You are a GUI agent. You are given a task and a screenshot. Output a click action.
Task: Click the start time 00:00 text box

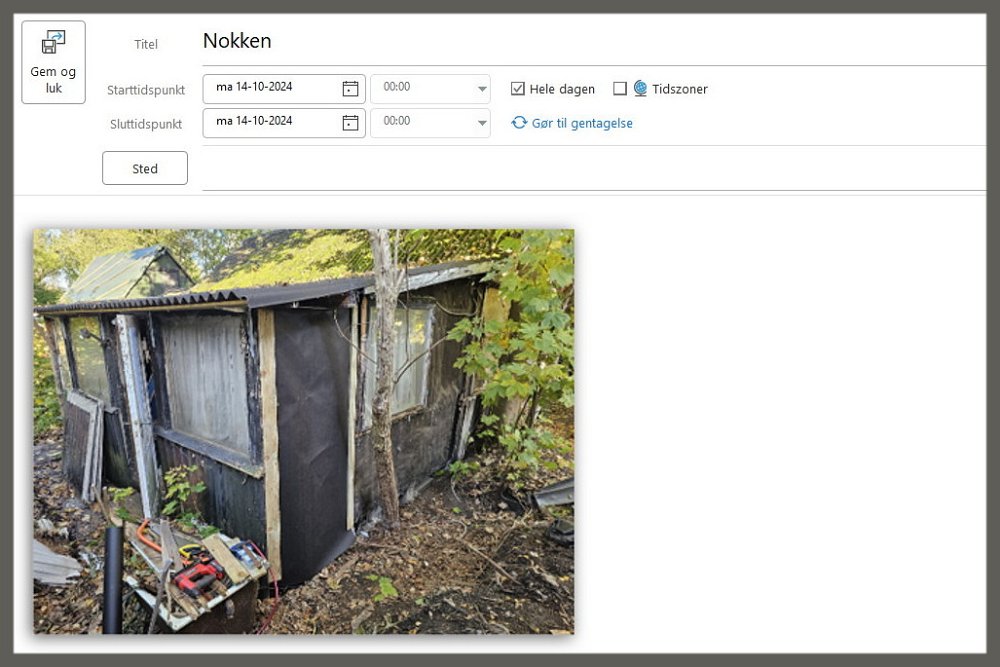tap(422, 89)
